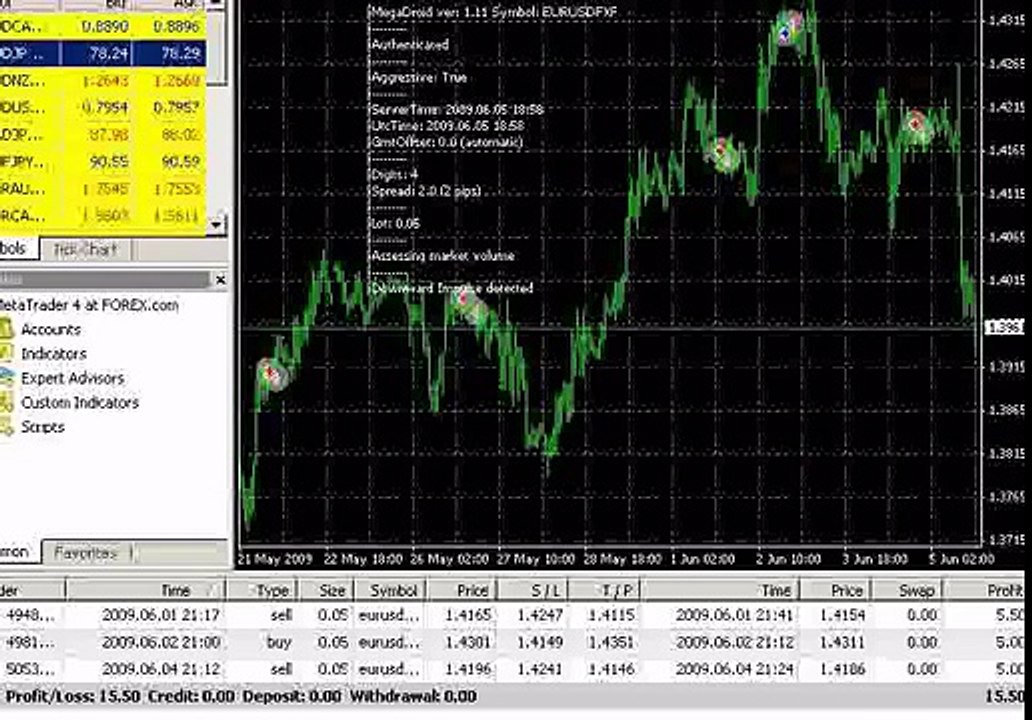Select the sell order at 1.4196
The height and width of the screenshot is (720, 1032).
tap(512, 669)
